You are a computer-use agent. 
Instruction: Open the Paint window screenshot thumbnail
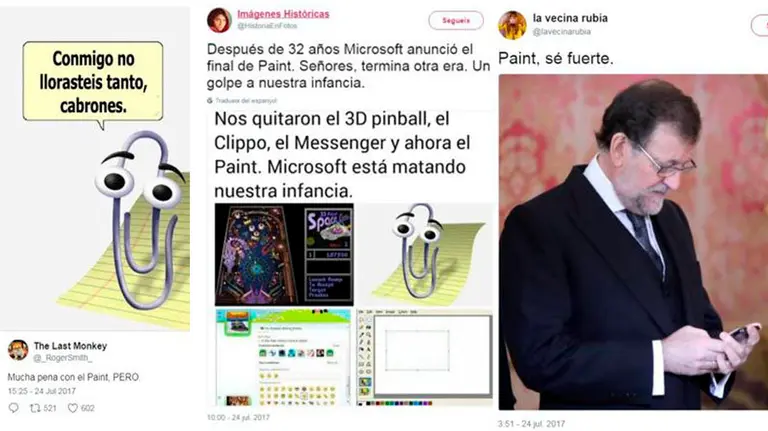coord(424,358)
